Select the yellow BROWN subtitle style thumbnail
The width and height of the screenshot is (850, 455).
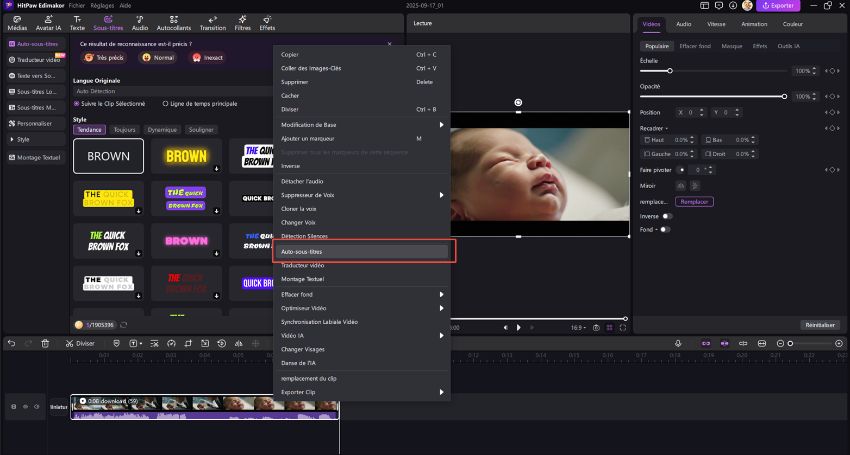[x=186, y=156]
